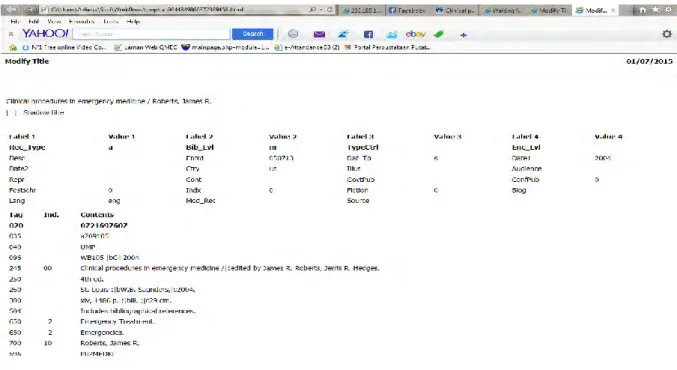Image resolution: width=677 pixels, height=370 pixels.
Task: Click the blue Yahoo Search button
Action: coord(253,34)
